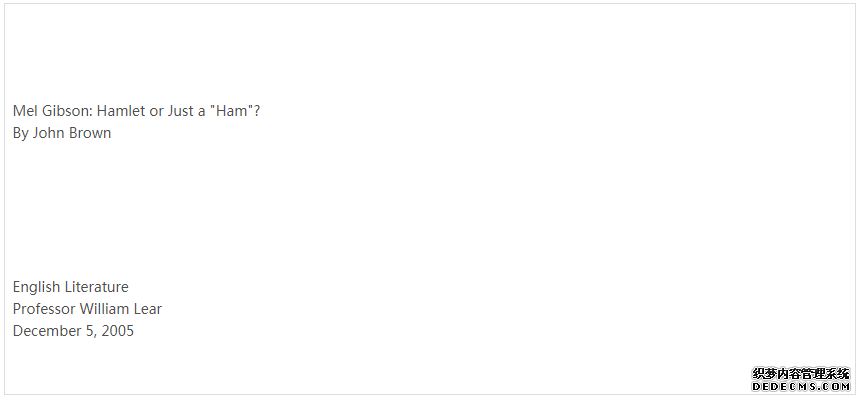Click the word 'English'
Image resolution: width=861 pixels, height=401 pixels.
36,287
